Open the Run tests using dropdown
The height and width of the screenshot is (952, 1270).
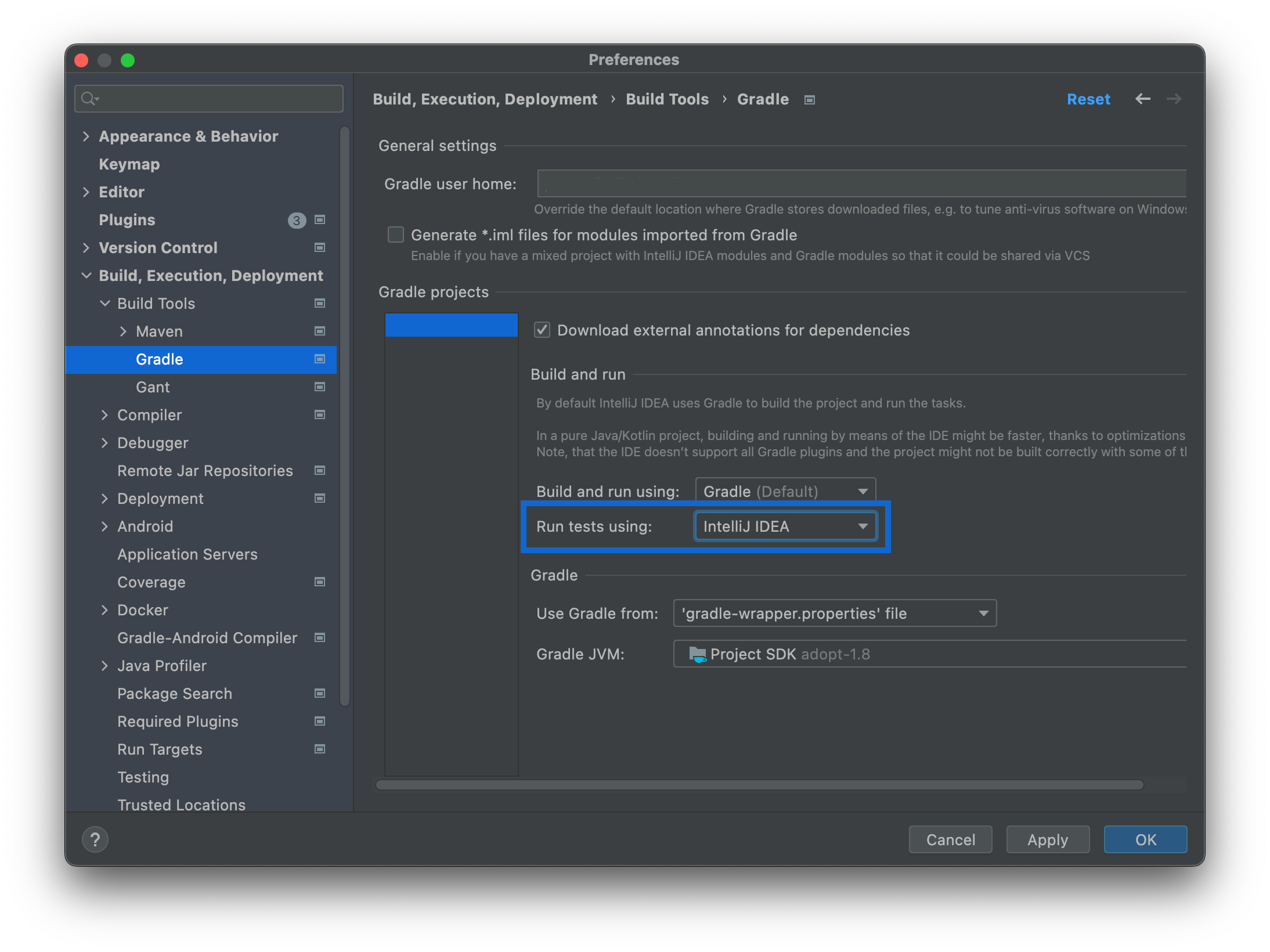785,526
